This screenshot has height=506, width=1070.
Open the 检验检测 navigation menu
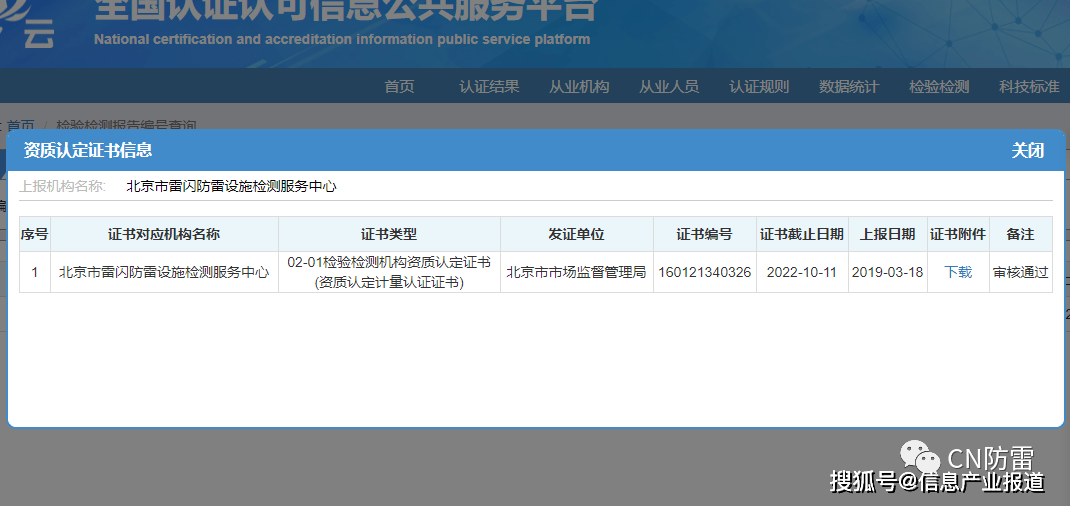click(x=939, y=87)
